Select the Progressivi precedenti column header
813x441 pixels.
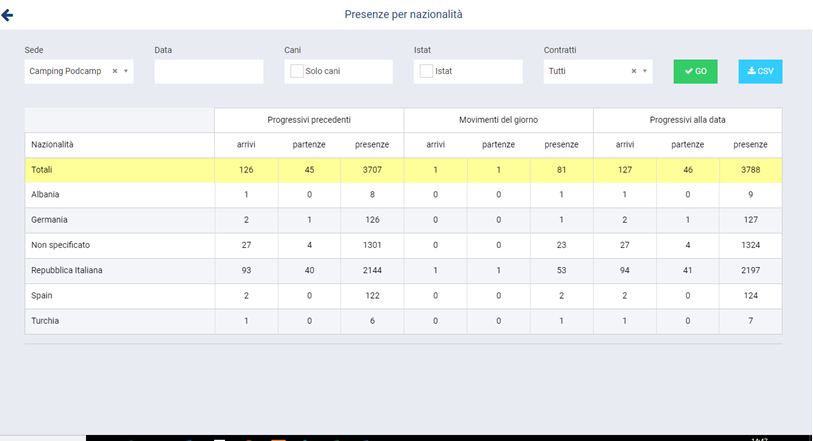tap(309, 120)
